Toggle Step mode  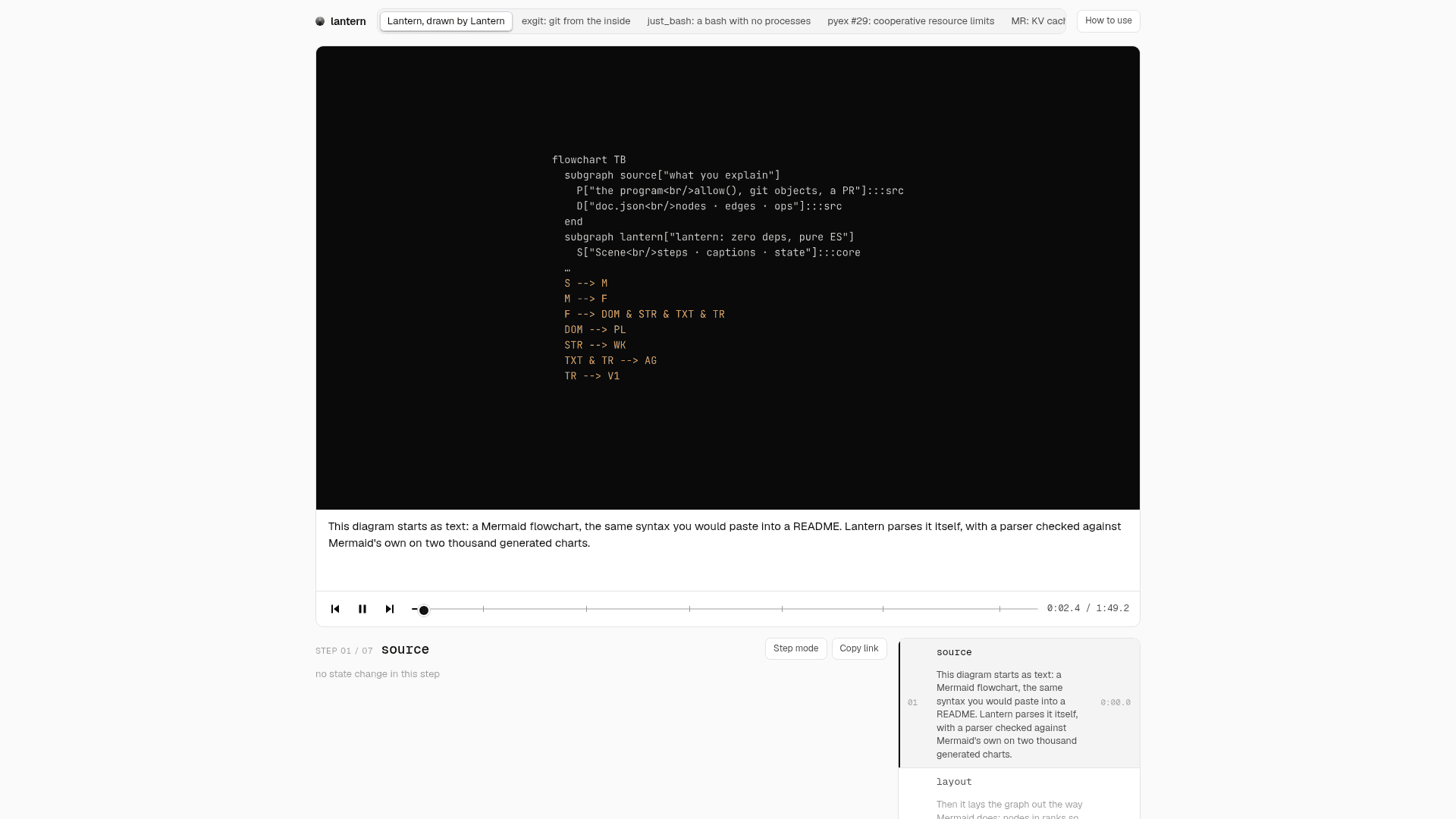coord(795,649)
